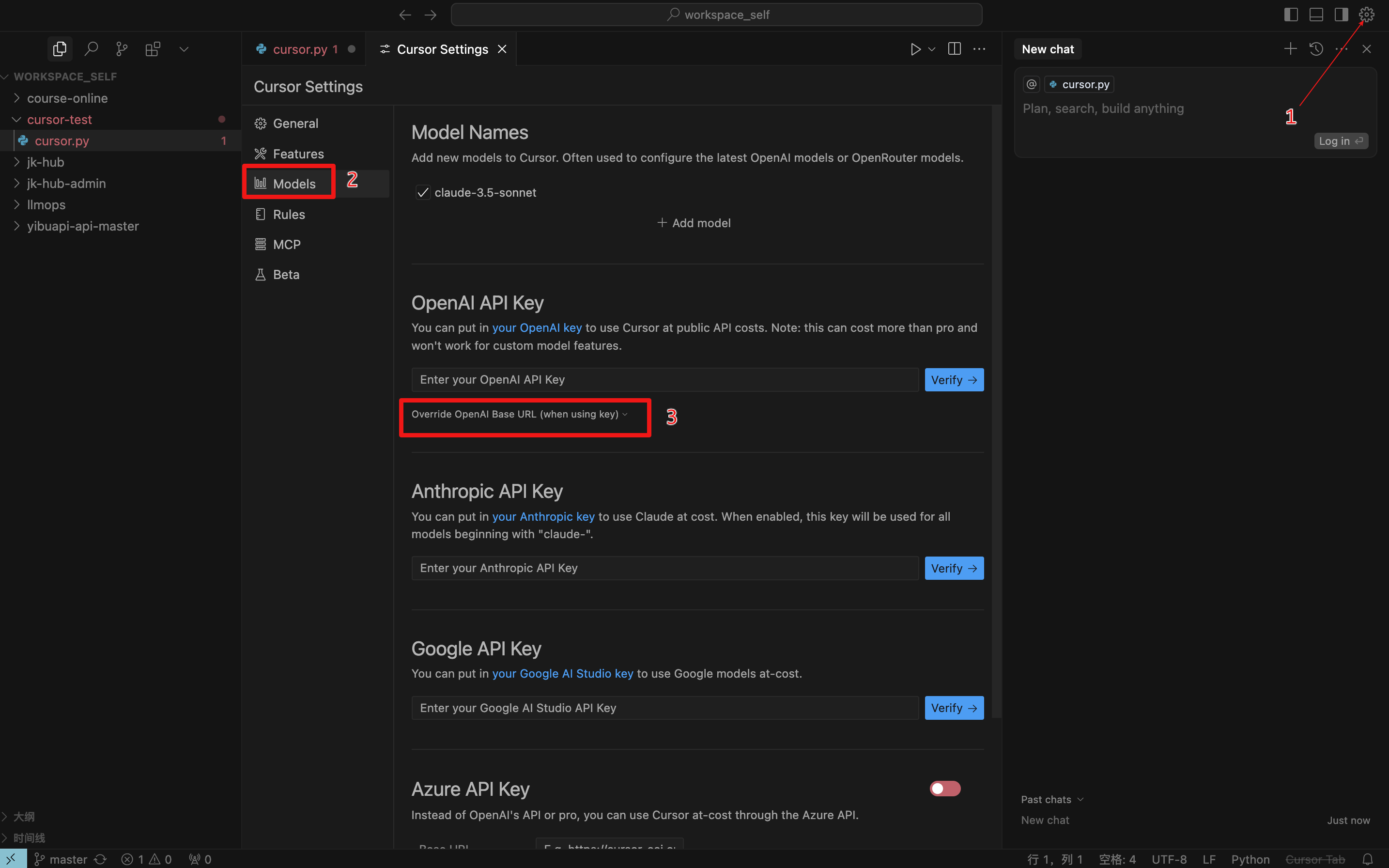Open the Extensions view icon
1389x868 pixels.
pos(153,49)
